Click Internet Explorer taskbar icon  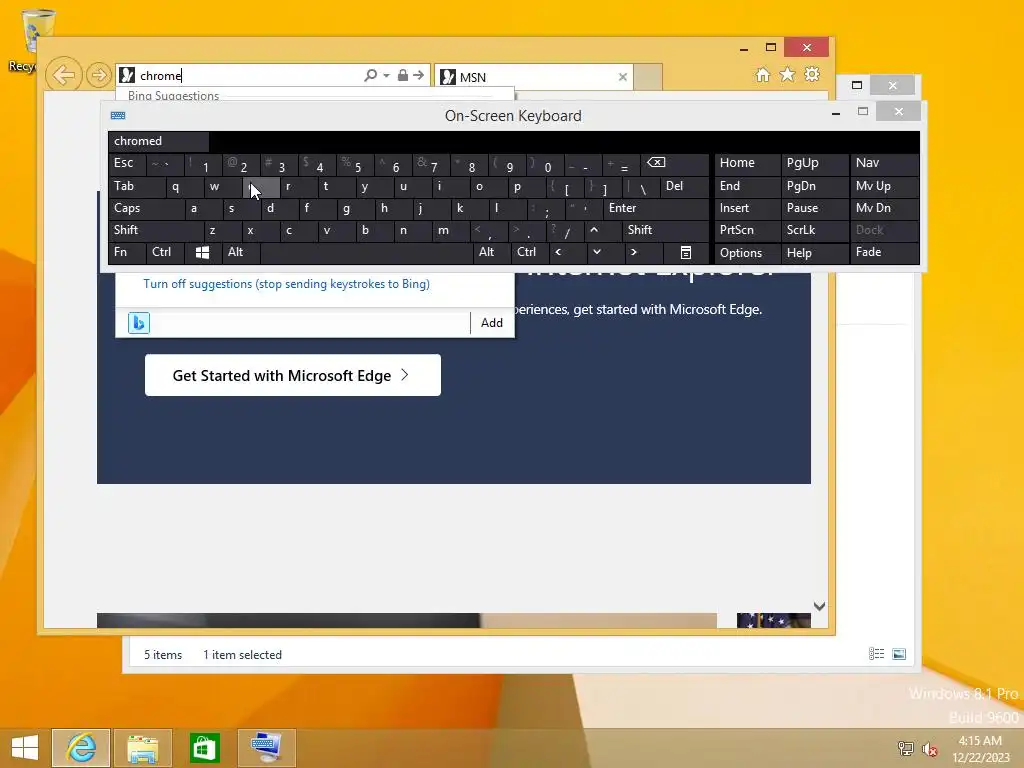point(81,747)
